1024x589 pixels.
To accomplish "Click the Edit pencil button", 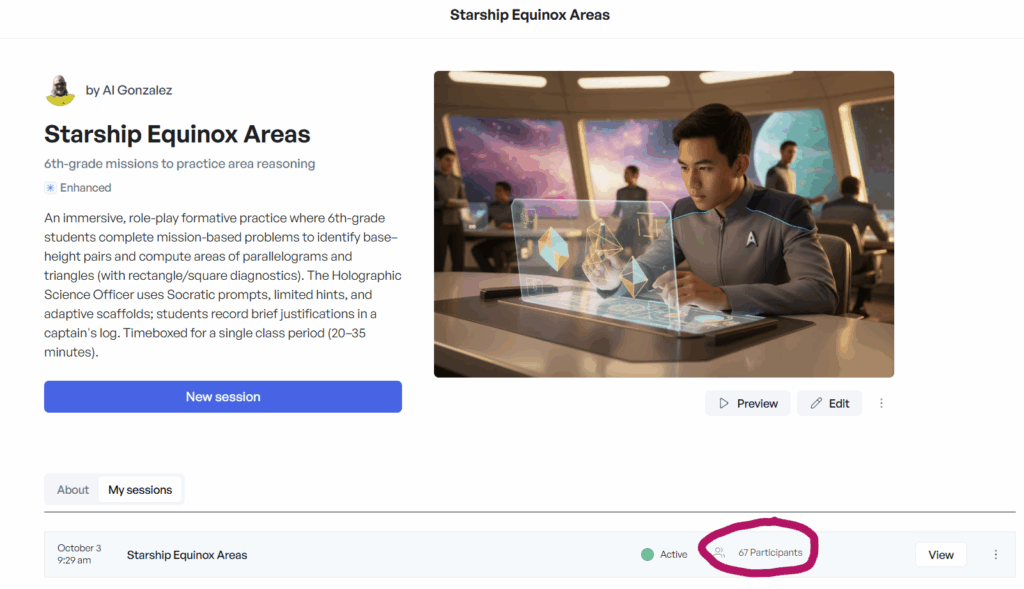I will point(829,403).
